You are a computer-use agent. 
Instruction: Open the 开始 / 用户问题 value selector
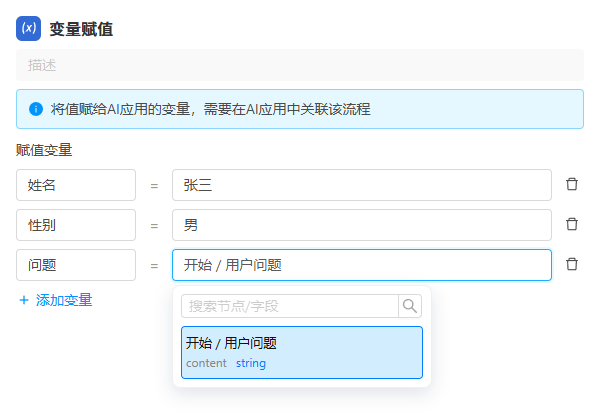(361, 265)
